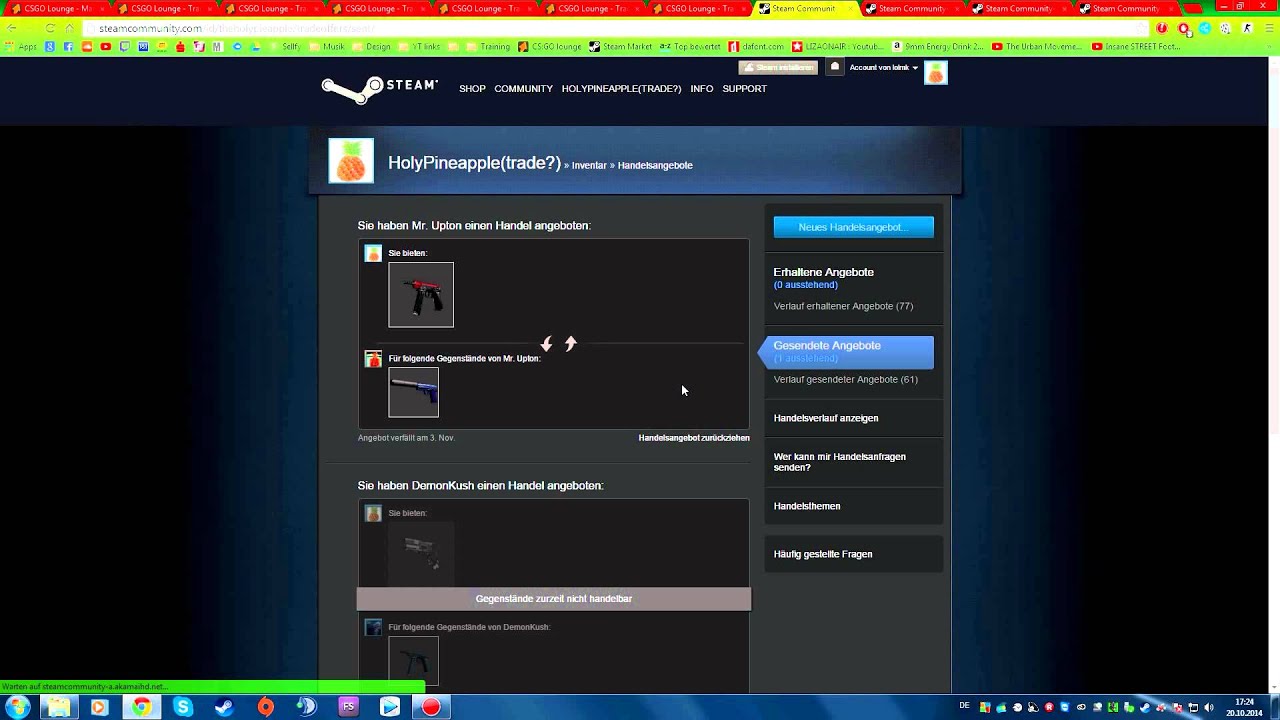Open the Design bookmarks folder
The width and height of the screenshot is (1280, 720).
371,47
